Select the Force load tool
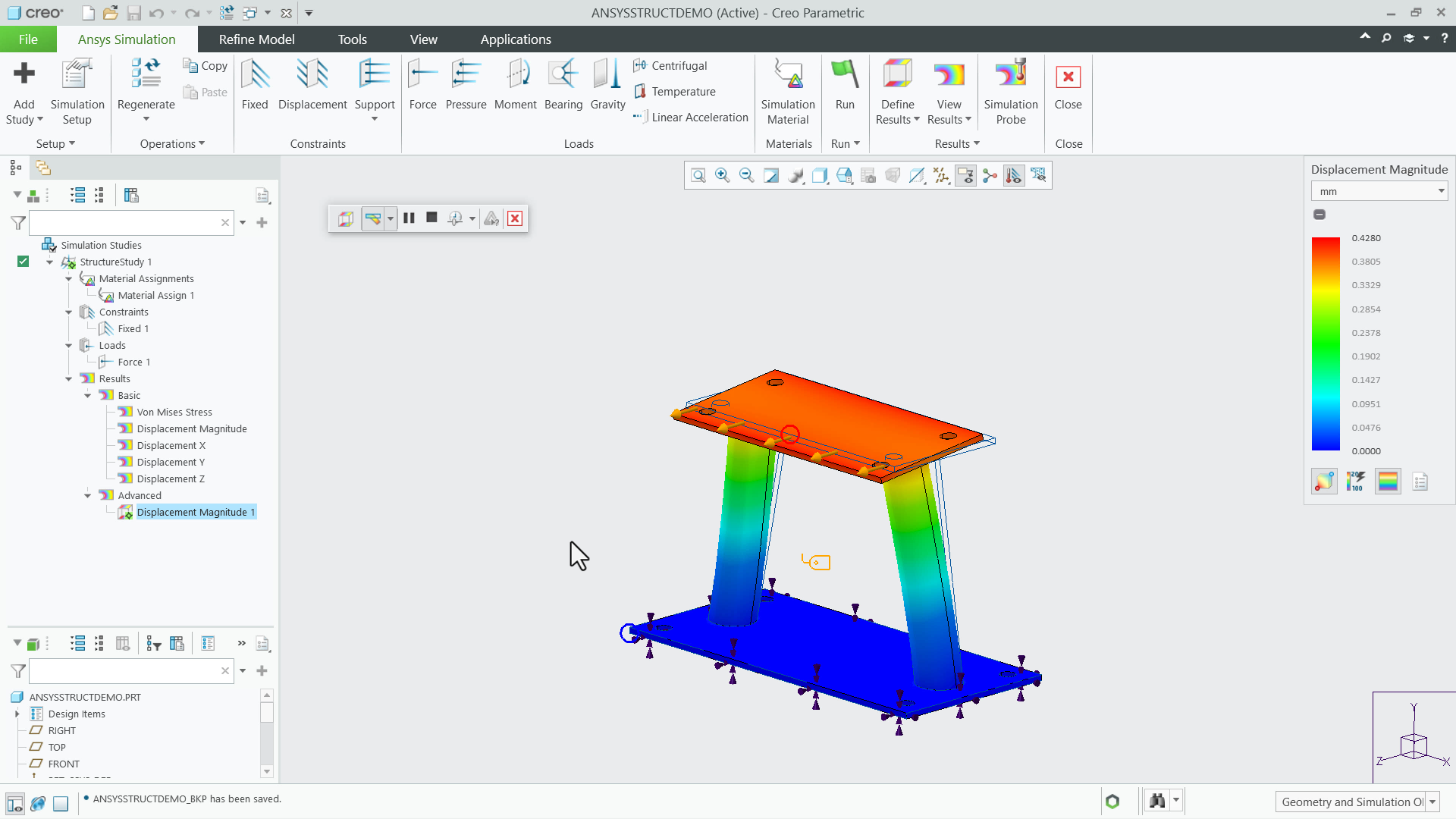The height and width of the screenshot is (819, 1456). (x=422, y=86)
